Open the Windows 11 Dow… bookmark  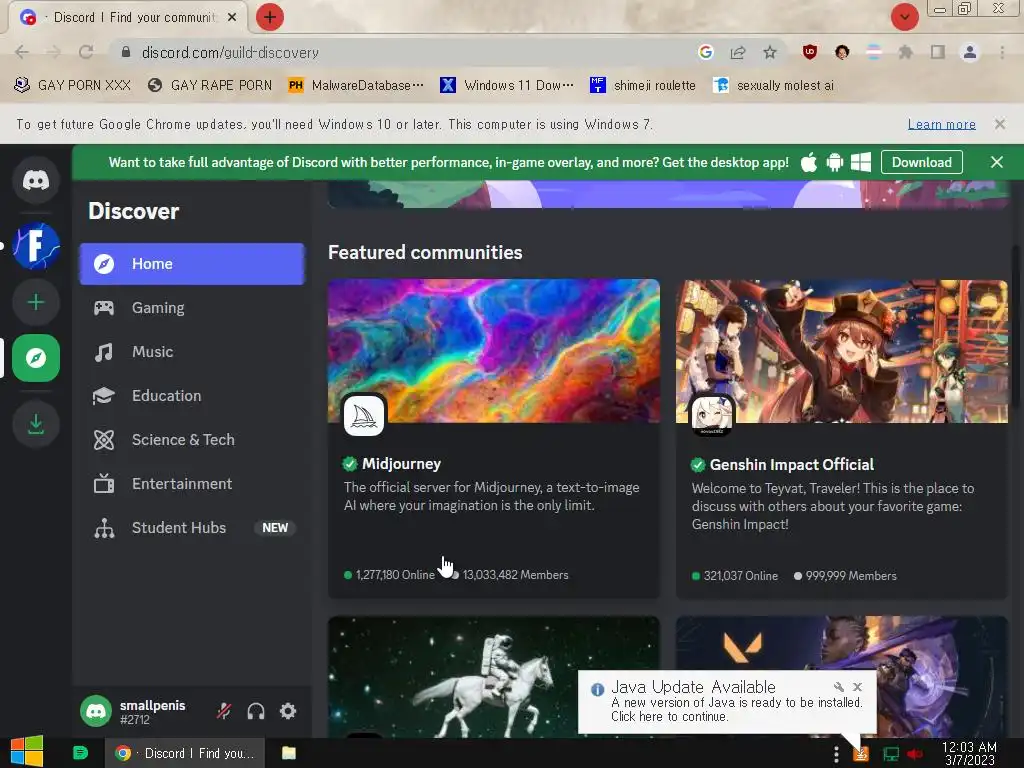click(507, 86)
